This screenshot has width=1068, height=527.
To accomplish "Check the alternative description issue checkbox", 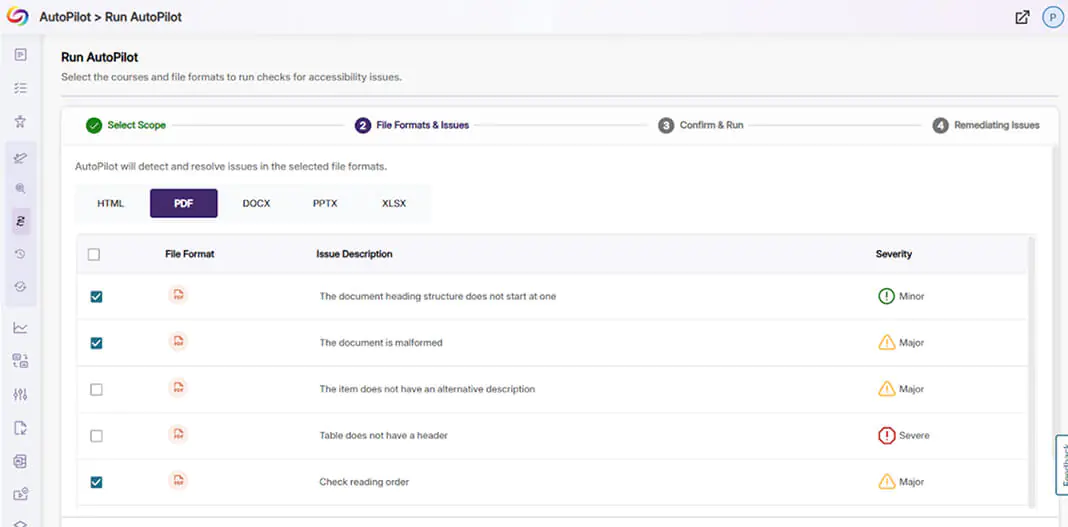I will (96, 389).
